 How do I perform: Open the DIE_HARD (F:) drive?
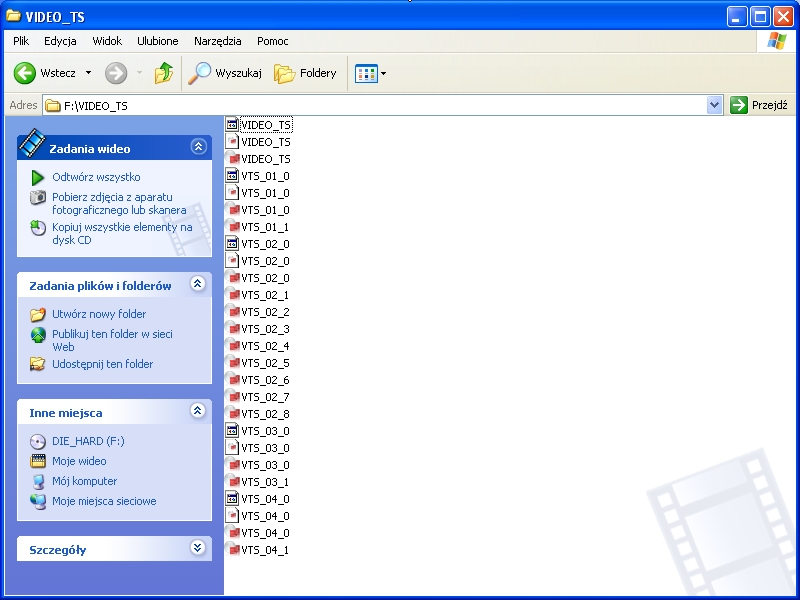tap(88, 441)
